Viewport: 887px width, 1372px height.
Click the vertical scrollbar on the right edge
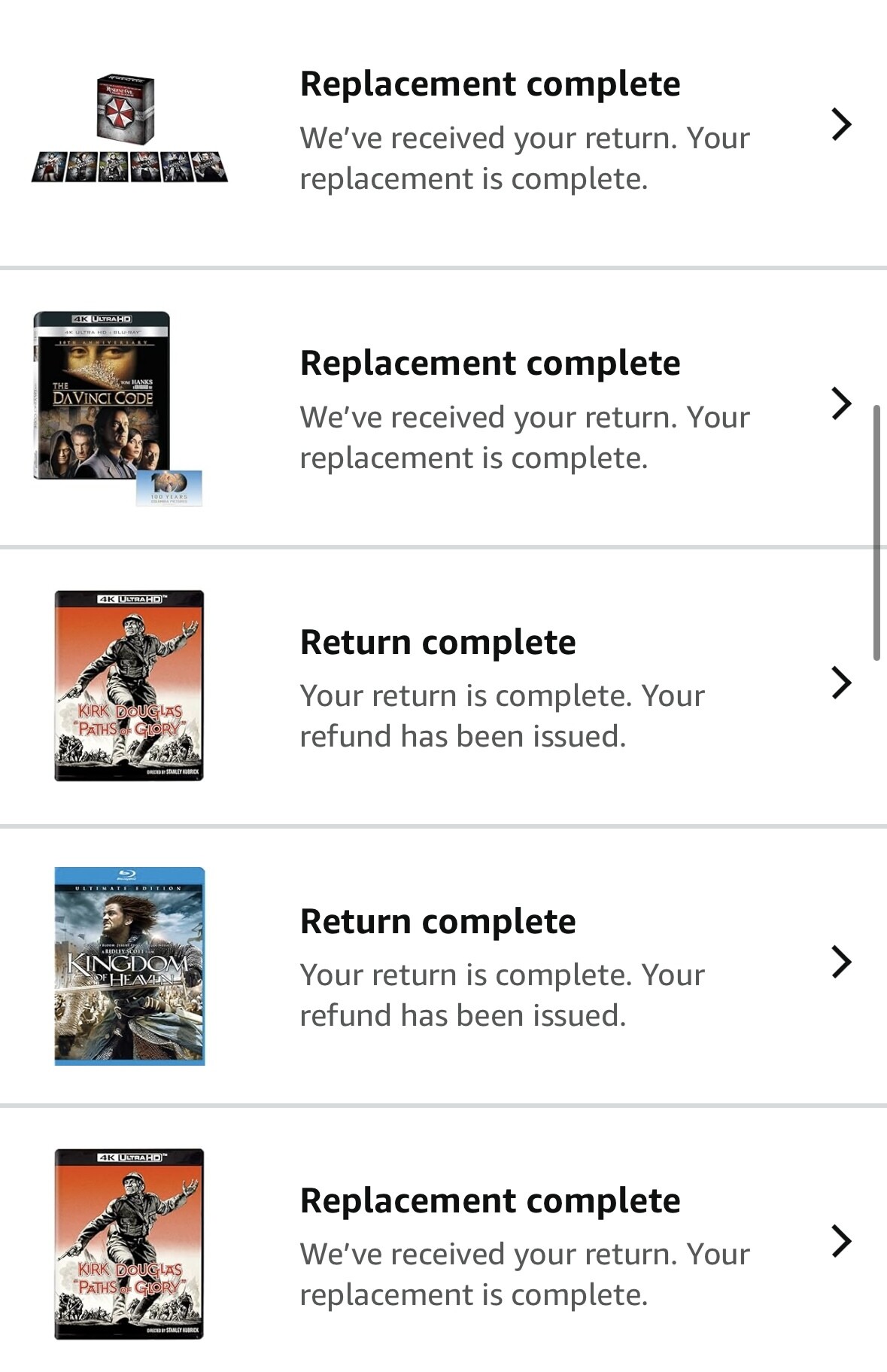pos(876,532)
